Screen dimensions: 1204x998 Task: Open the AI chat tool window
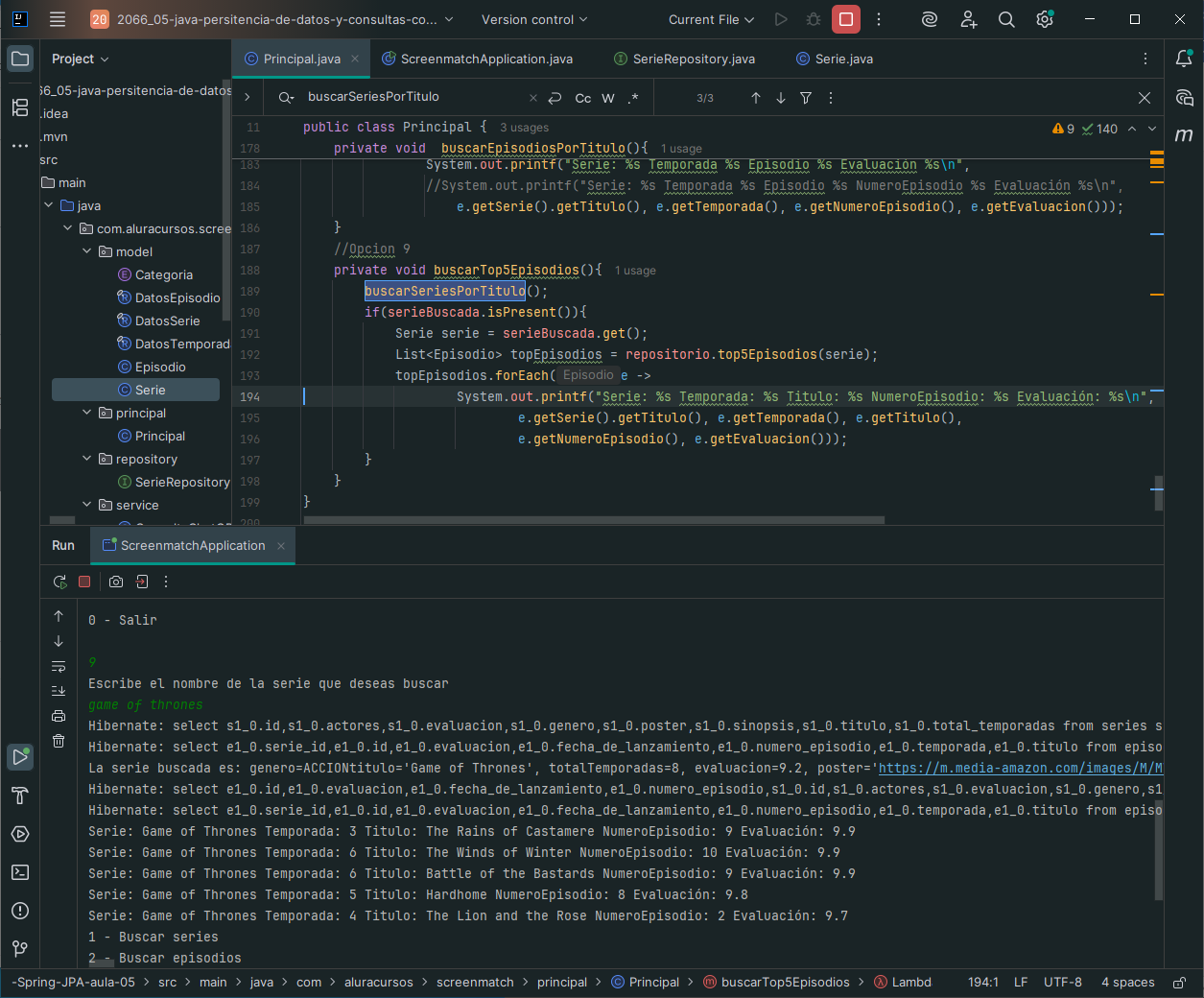point(1184,97)
